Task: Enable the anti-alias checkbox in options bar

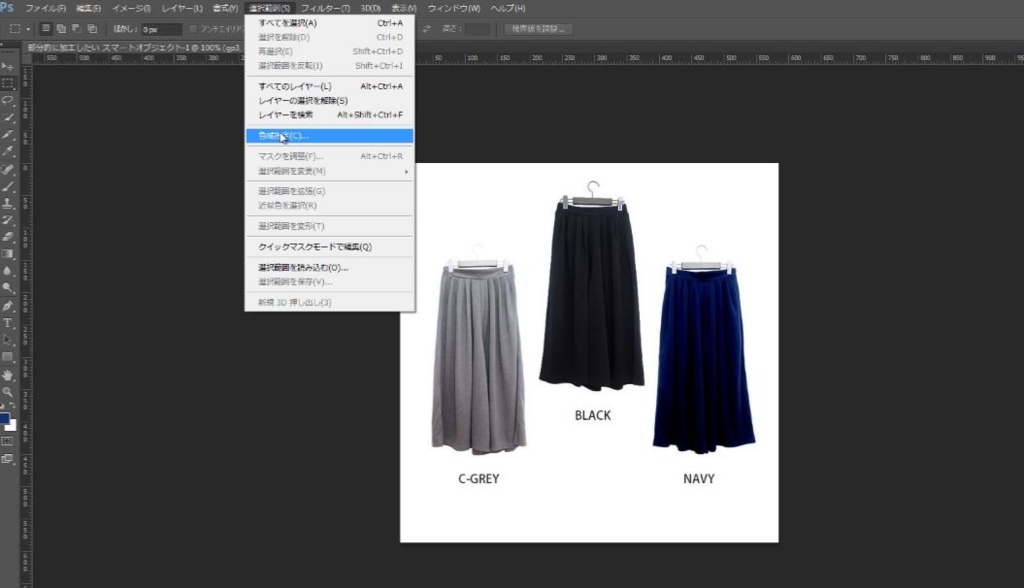Action: coord(192,28)
